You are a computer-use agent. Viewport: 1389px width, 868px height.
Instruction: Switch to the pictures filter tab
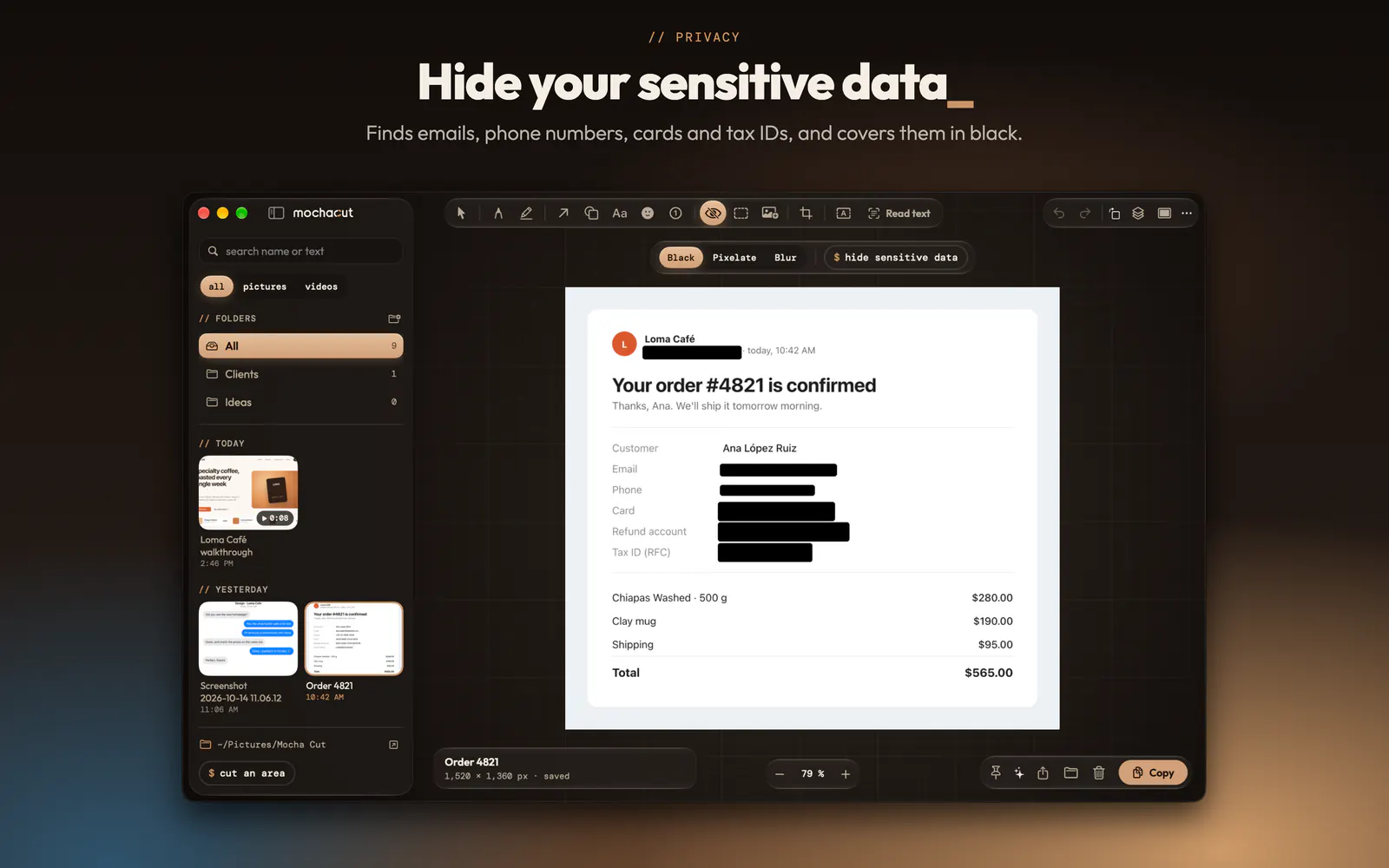[265, 286]
